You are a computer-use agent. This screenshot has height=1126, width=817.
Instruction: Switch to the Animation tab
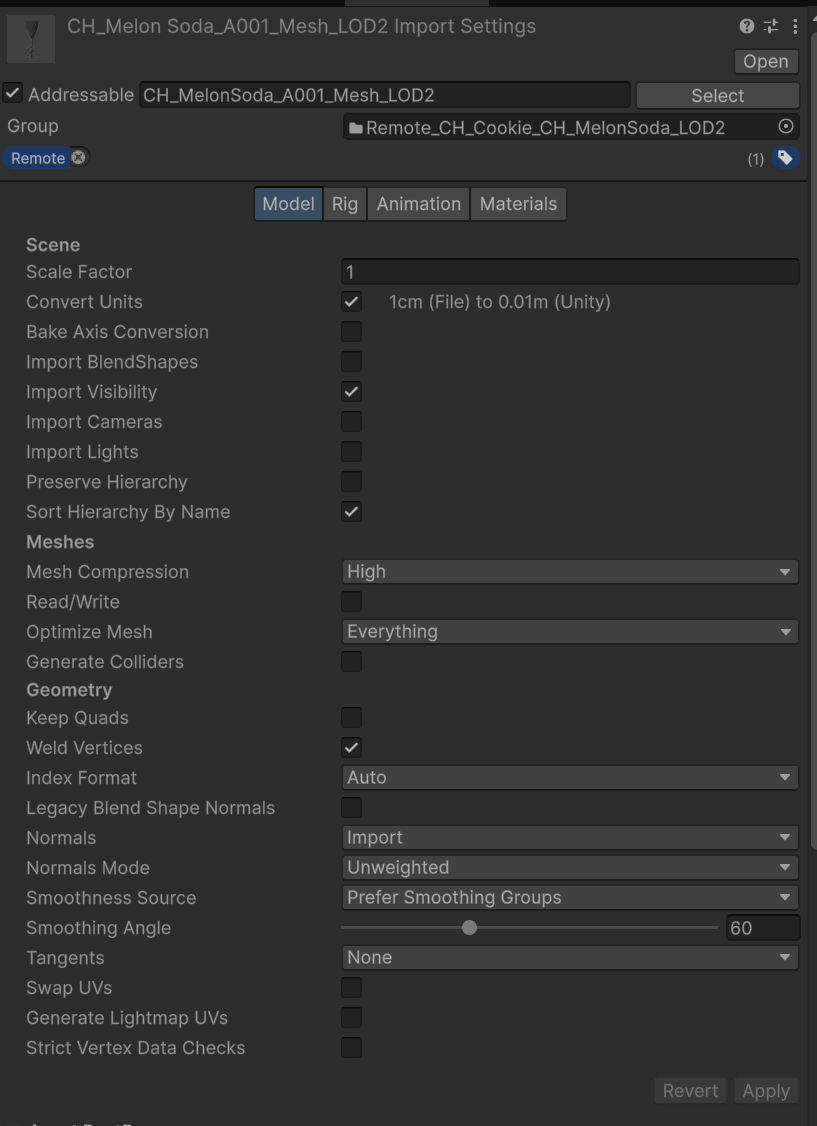point(419,204)
